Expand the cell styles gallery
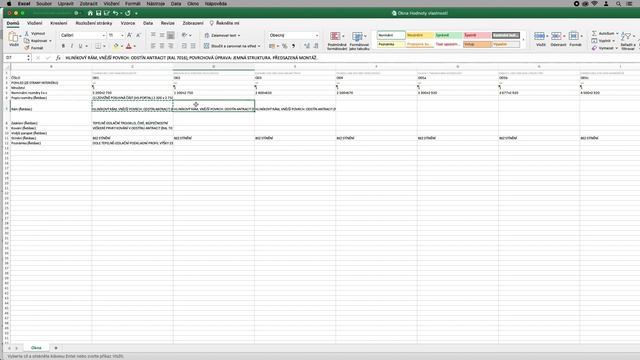The height and width of the screenshot is (360, 640). coord(524,40)
